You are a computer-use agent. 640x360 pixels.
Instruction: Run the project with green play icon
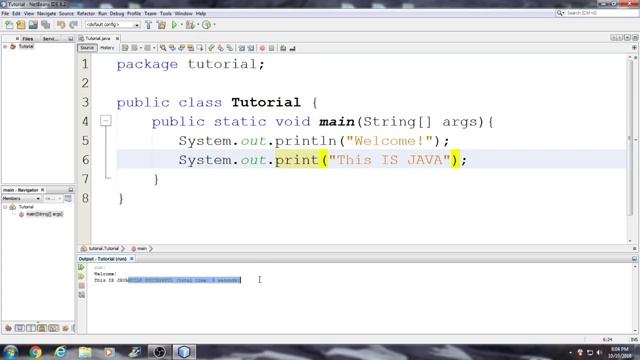[x=175, y=25]
